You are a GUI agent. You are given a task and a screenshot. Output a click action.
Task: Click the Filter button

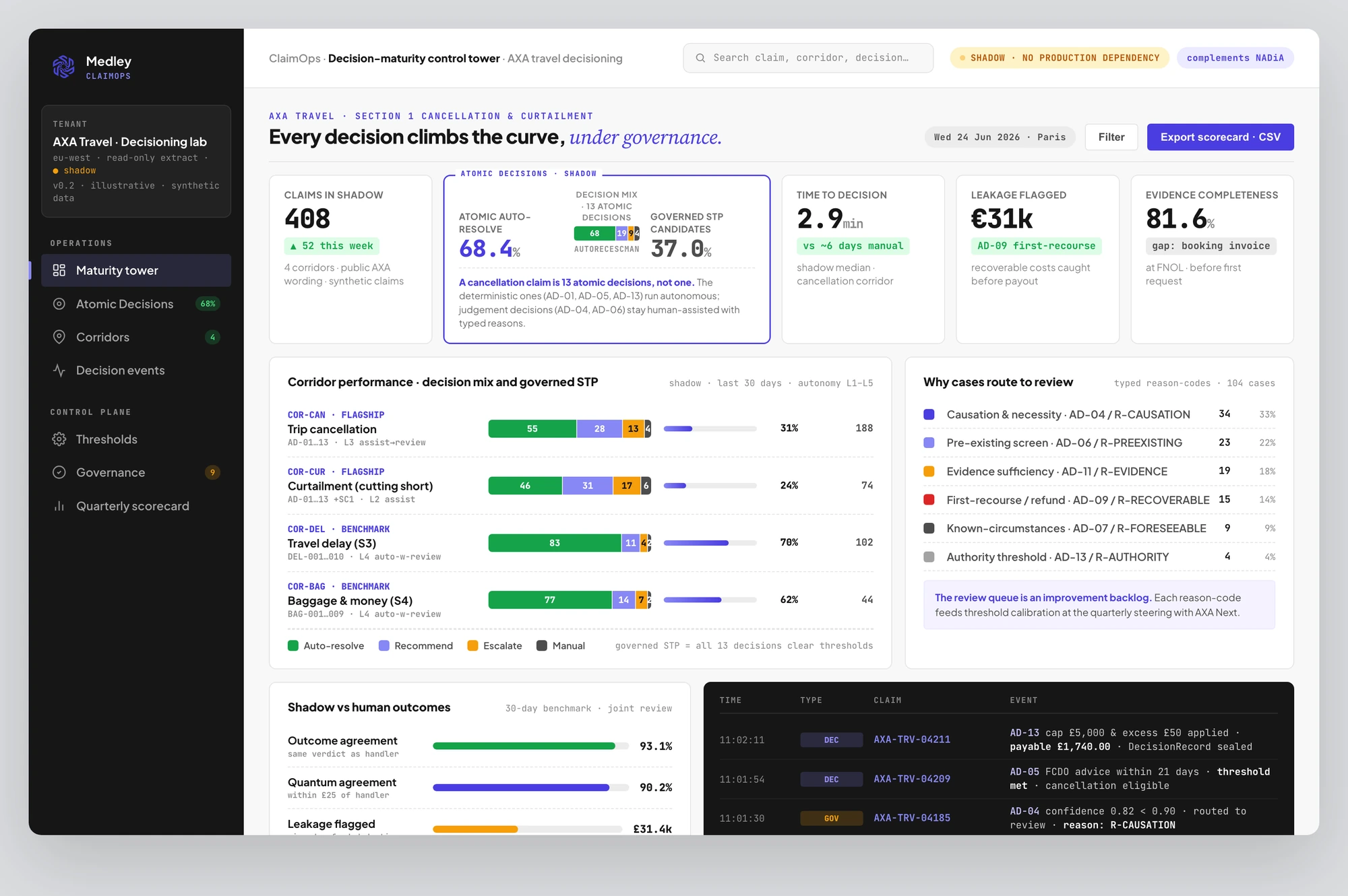1111,137
